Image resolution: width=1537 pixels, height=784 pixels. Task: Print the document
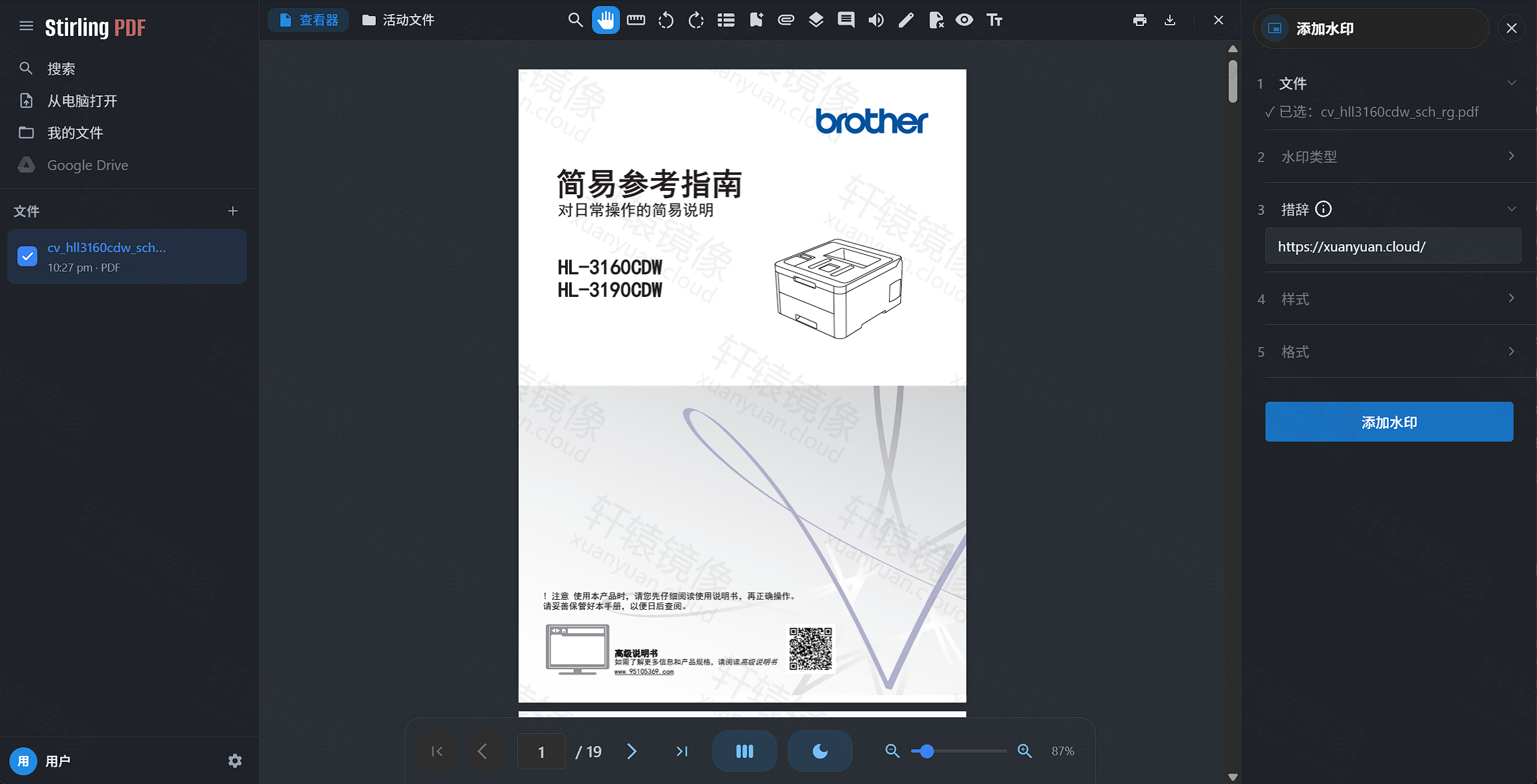1140,20
